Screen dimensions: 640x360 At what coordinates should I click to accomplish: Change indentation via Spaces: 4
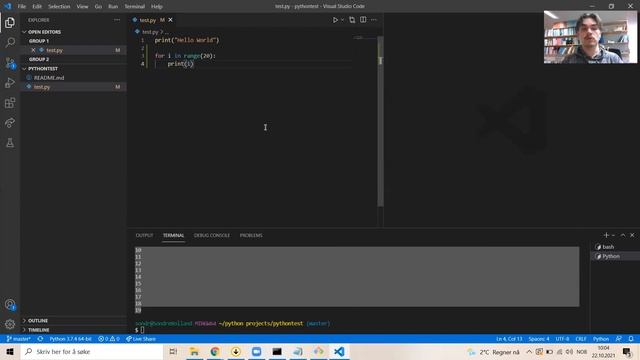coord(539,339)
